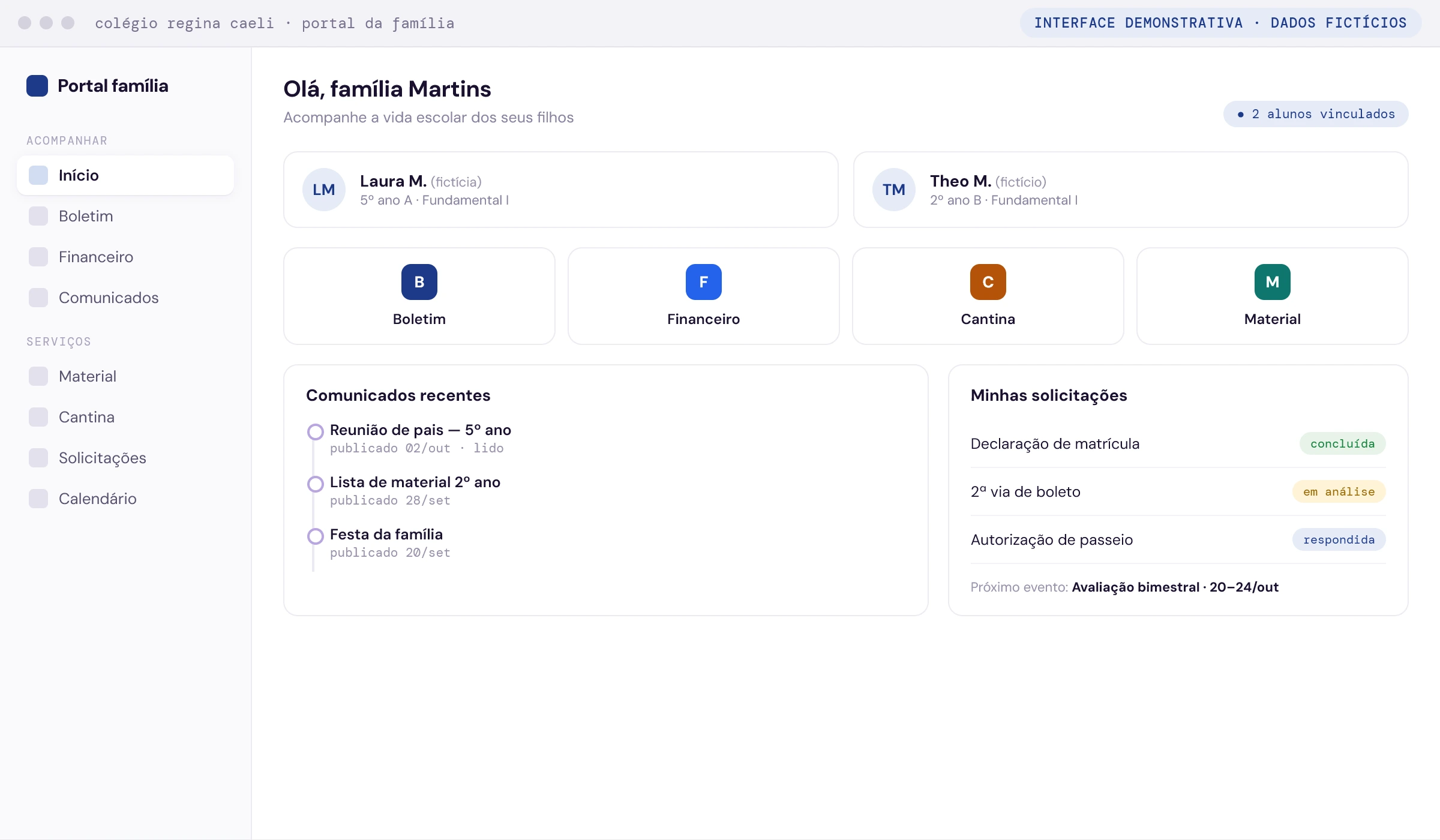Click the green M Material tile icon
Image resolution: width=1440 pixels, height=840 pixels.
[1273, 282]
